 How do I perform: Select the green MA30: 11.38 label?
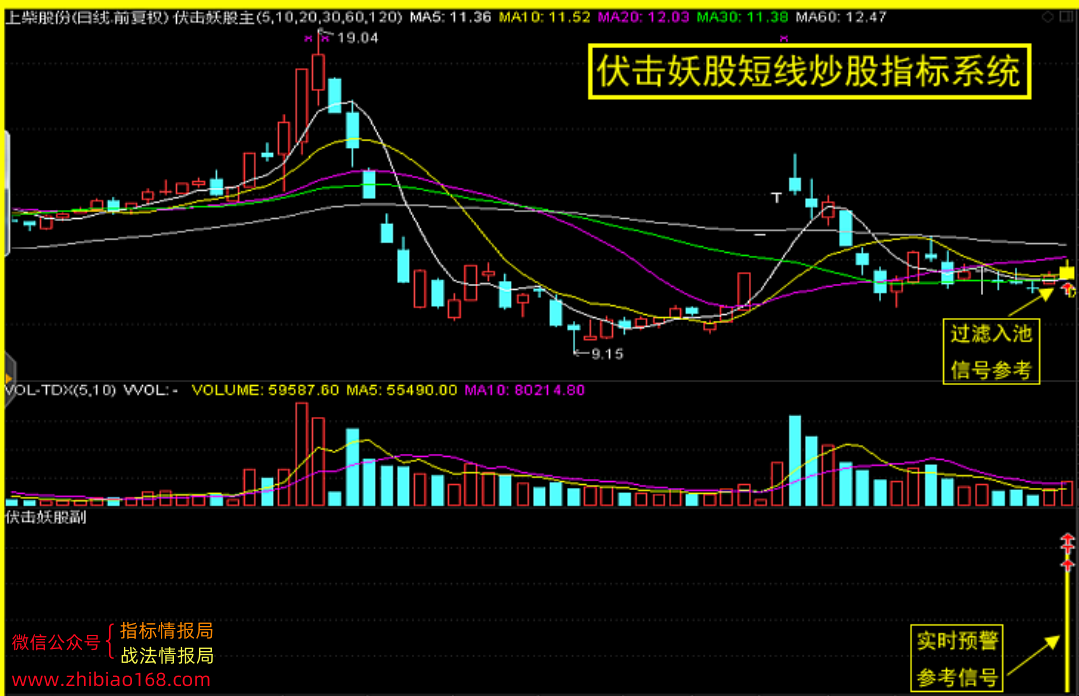point(742,17)
